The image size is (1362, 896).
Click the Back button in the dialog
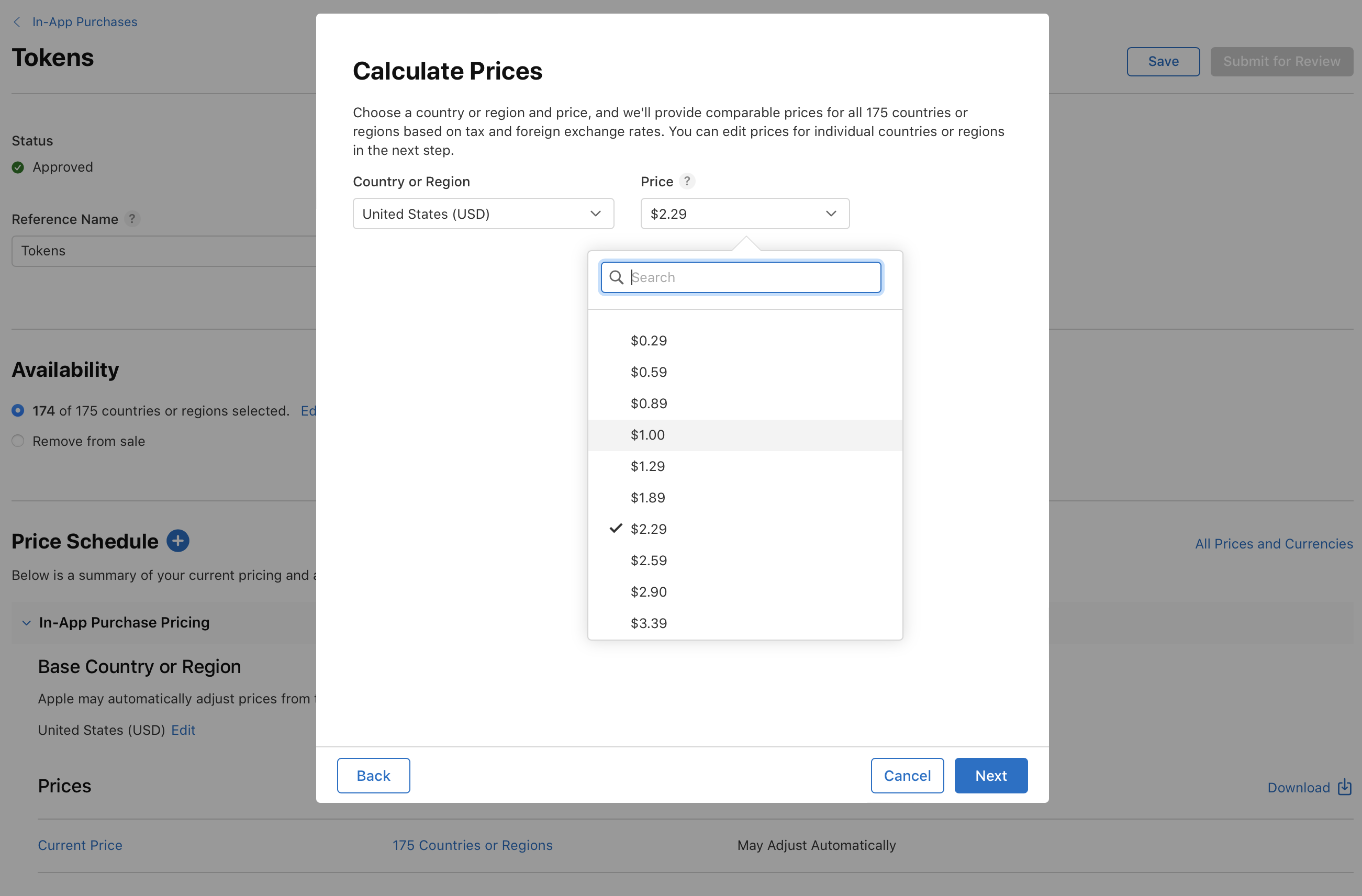(373, 775)
